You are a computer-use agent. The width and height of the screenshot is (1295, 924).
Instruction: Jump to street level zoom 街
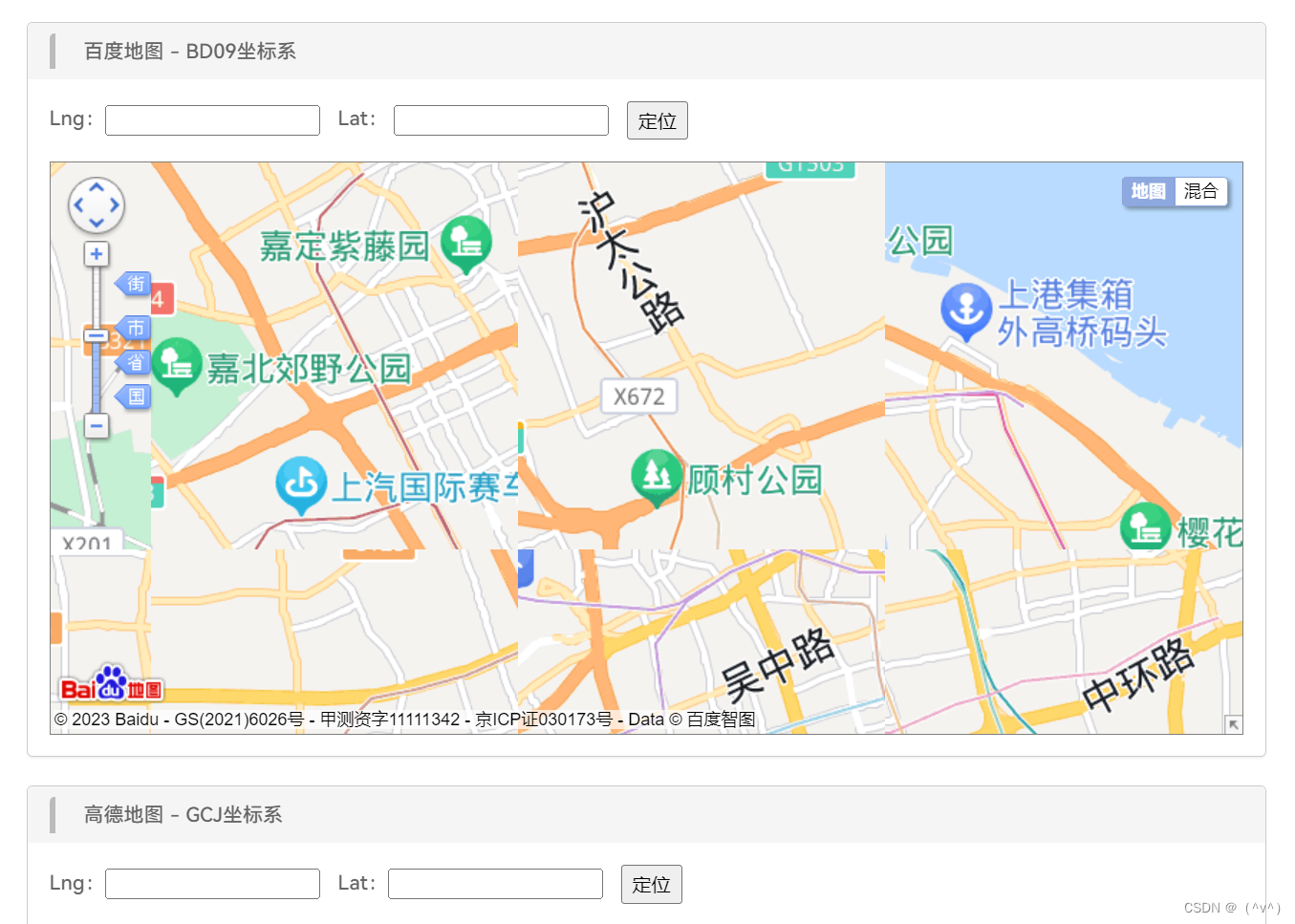click(x=134, y=284)
